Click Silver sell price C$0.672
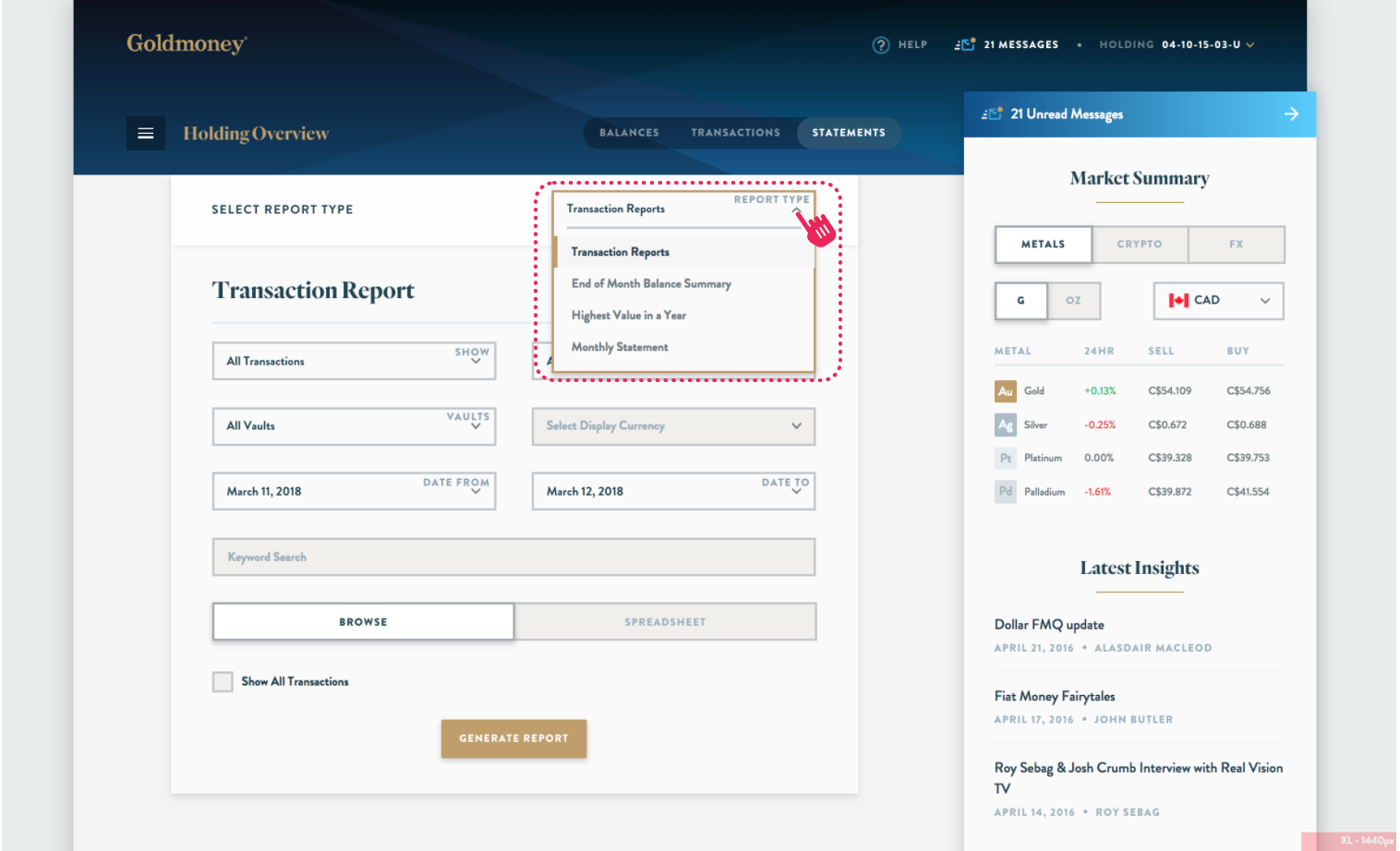 tap(1167, 425)
